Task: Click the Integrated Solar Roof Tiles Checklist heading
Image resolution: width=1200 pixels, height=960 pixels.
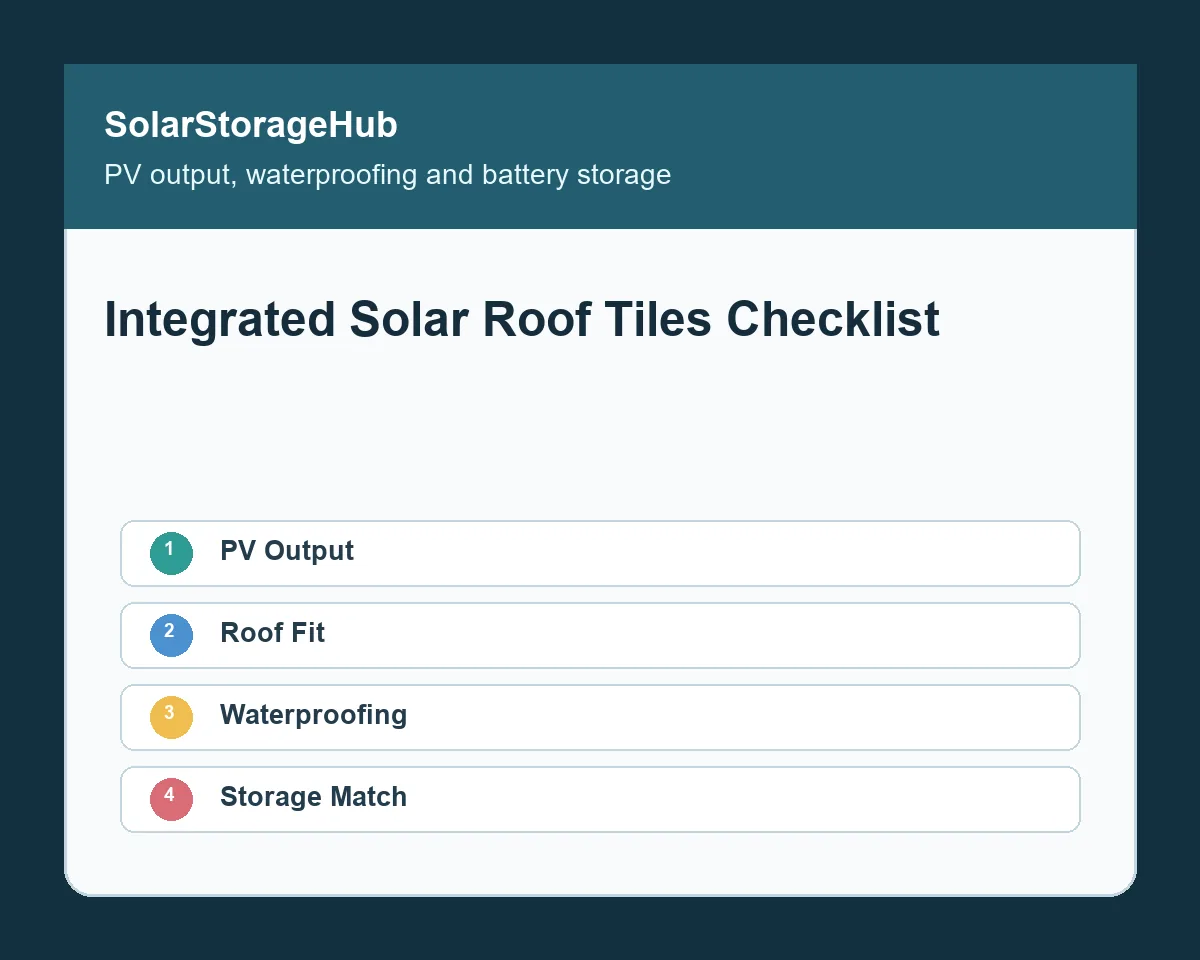Action: click(522, 321)
